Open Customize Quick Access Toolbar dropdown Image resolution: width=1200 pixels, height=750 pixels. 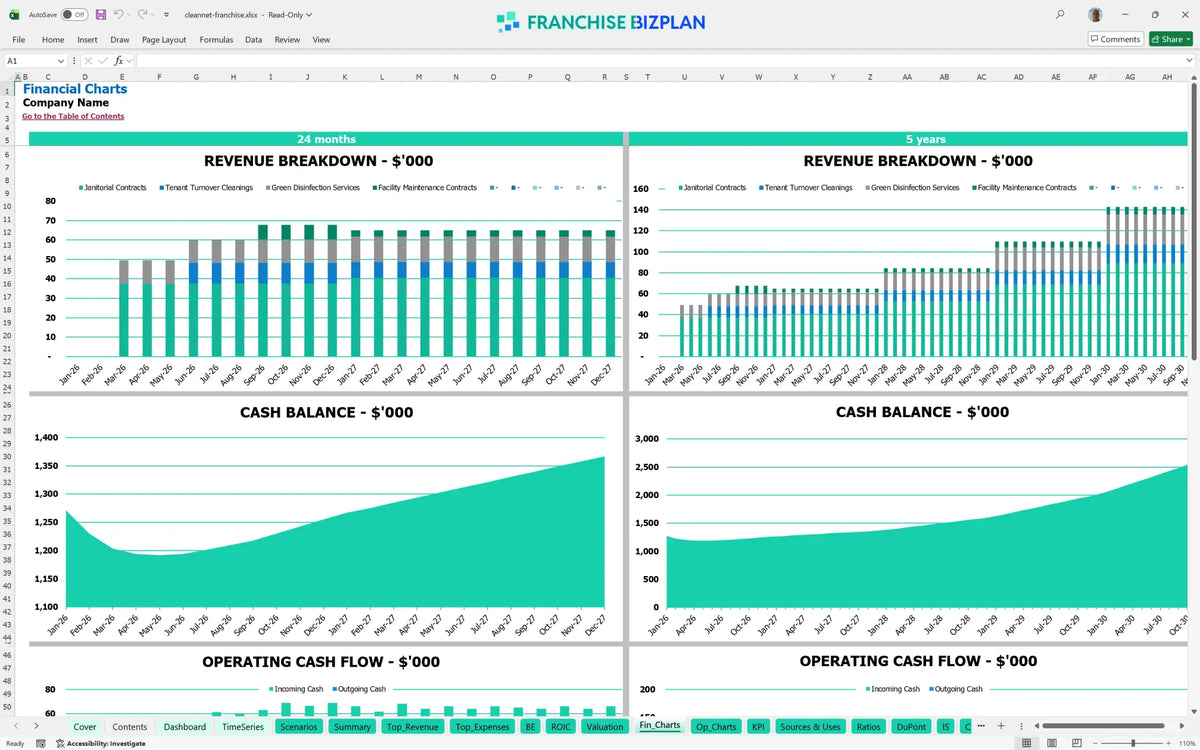point(167,15)
